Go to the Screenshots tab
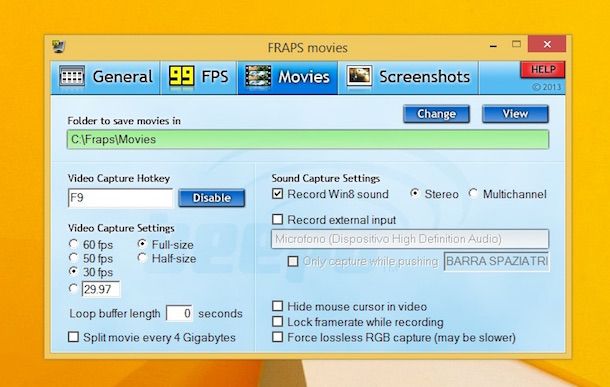Screen dimensions: 610x387 click(408, 77)
